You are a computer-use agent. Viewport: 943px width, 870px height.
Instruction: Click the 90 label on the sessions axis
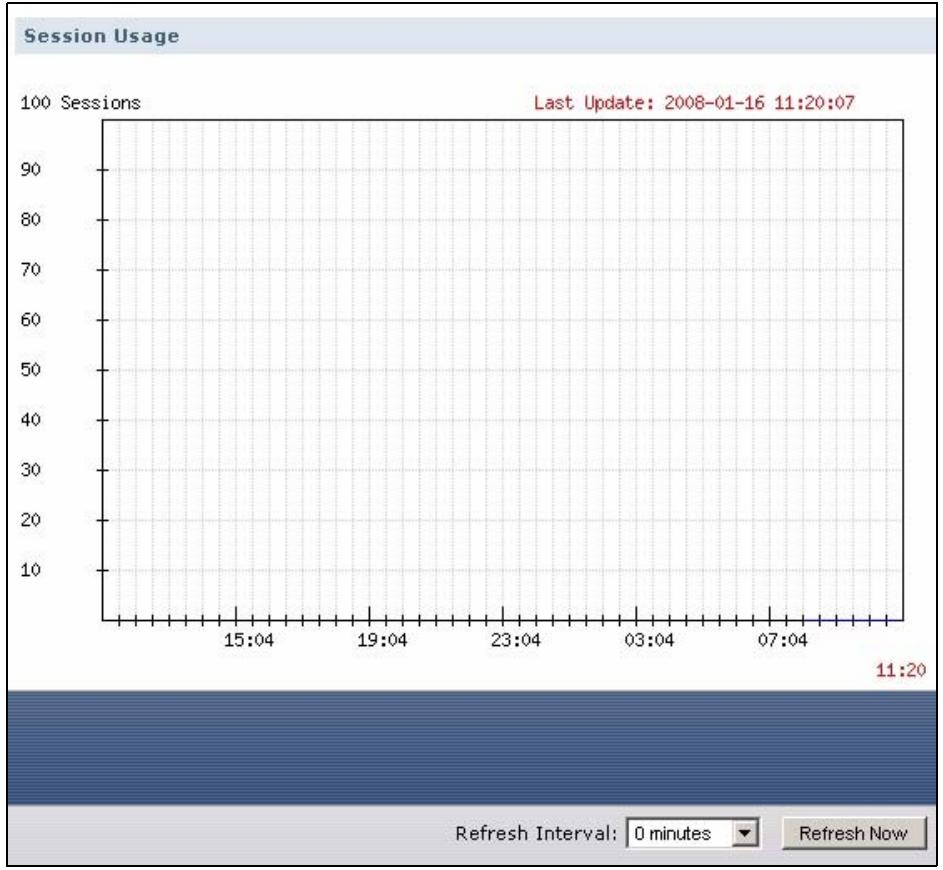[31, 169]
